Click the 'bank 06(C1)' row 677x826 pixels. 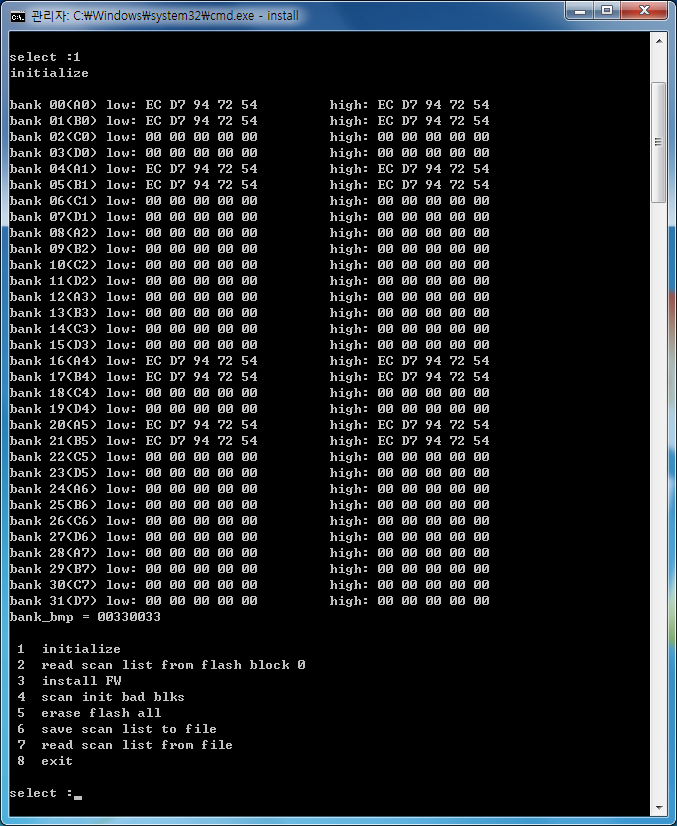[x=249, y=201]
